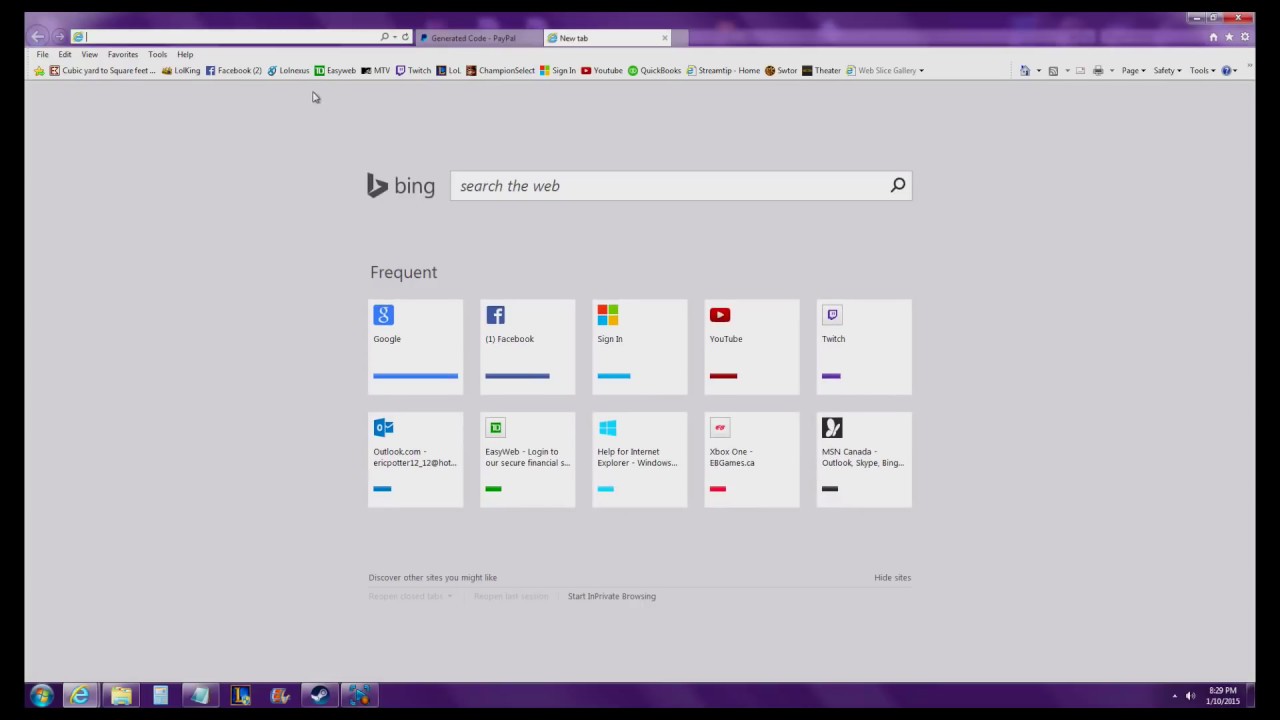Click the Windows Start orb
Screen dimensions: 1280x720
(41, 696)
